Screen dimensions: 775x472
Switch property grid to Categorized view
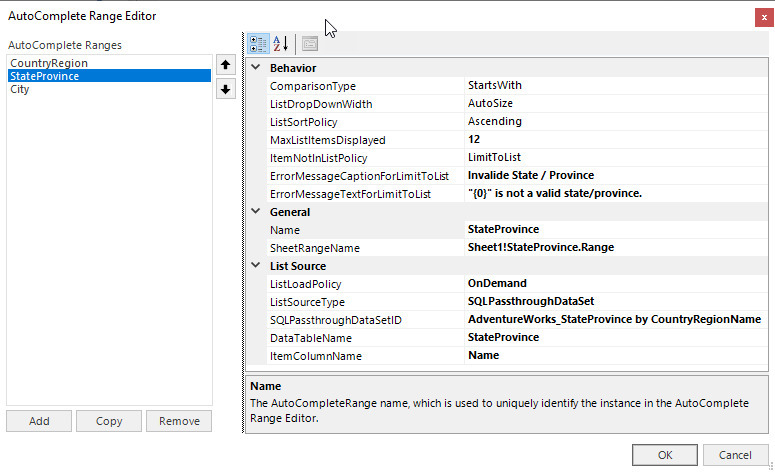coord(258,44)
